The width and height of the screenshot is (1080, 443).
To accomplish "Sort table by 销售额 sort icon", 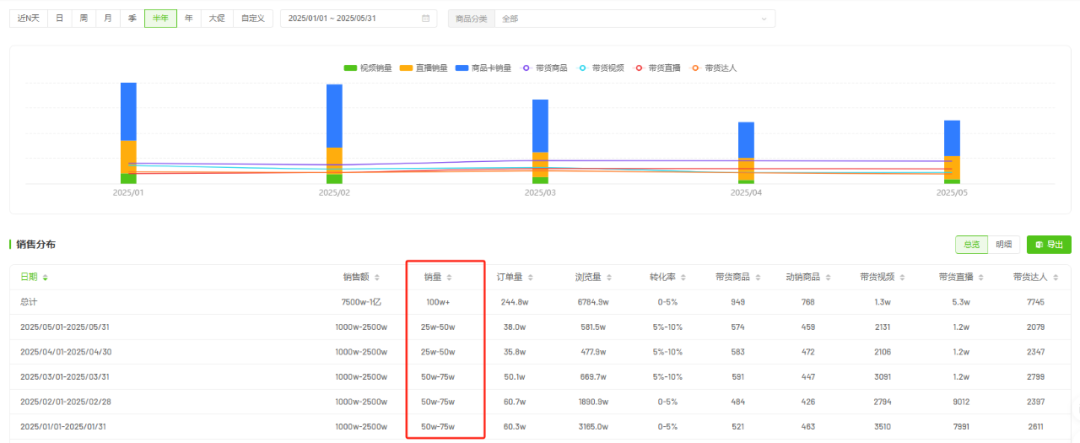I will pyautogui.click(x=376, y=277).
